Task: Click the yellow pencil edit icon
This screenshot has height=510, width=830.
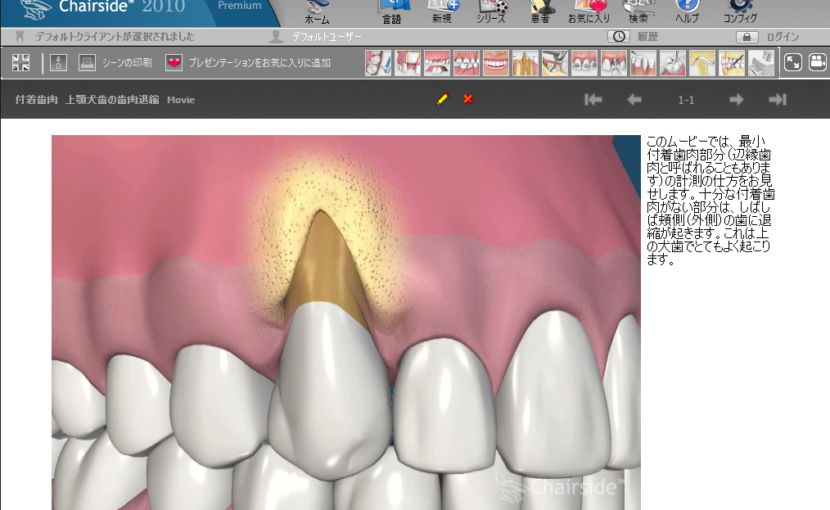Action: point(442,99)
